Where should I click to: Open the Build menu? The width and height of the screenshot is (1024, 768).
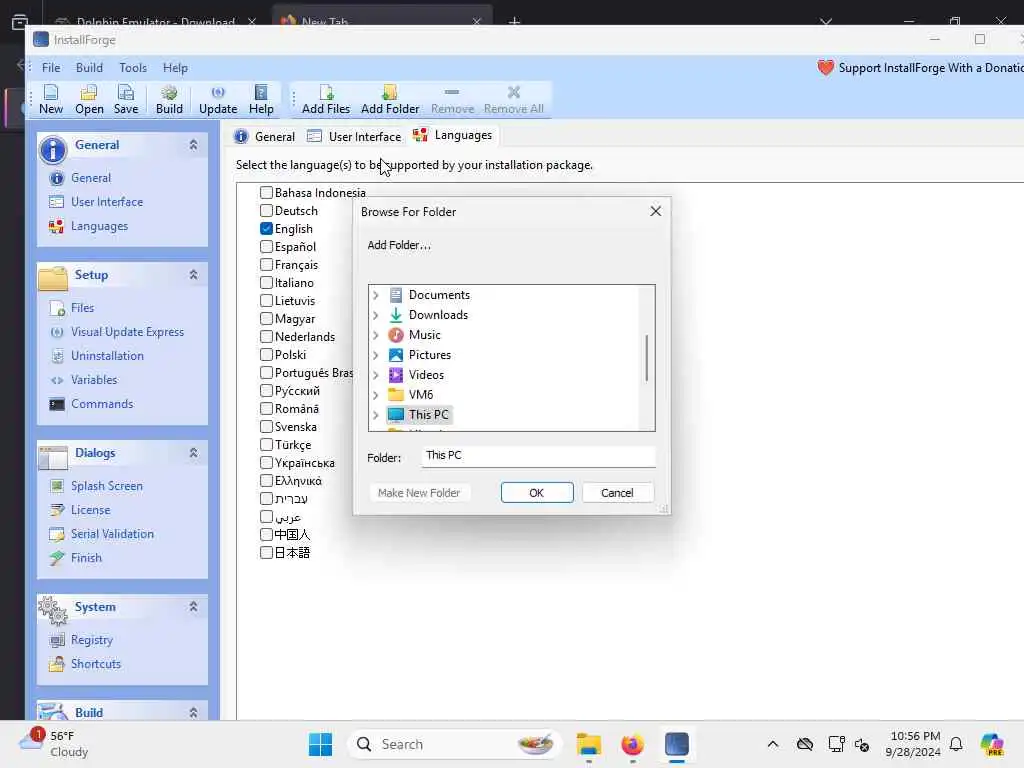click(89, 67)
